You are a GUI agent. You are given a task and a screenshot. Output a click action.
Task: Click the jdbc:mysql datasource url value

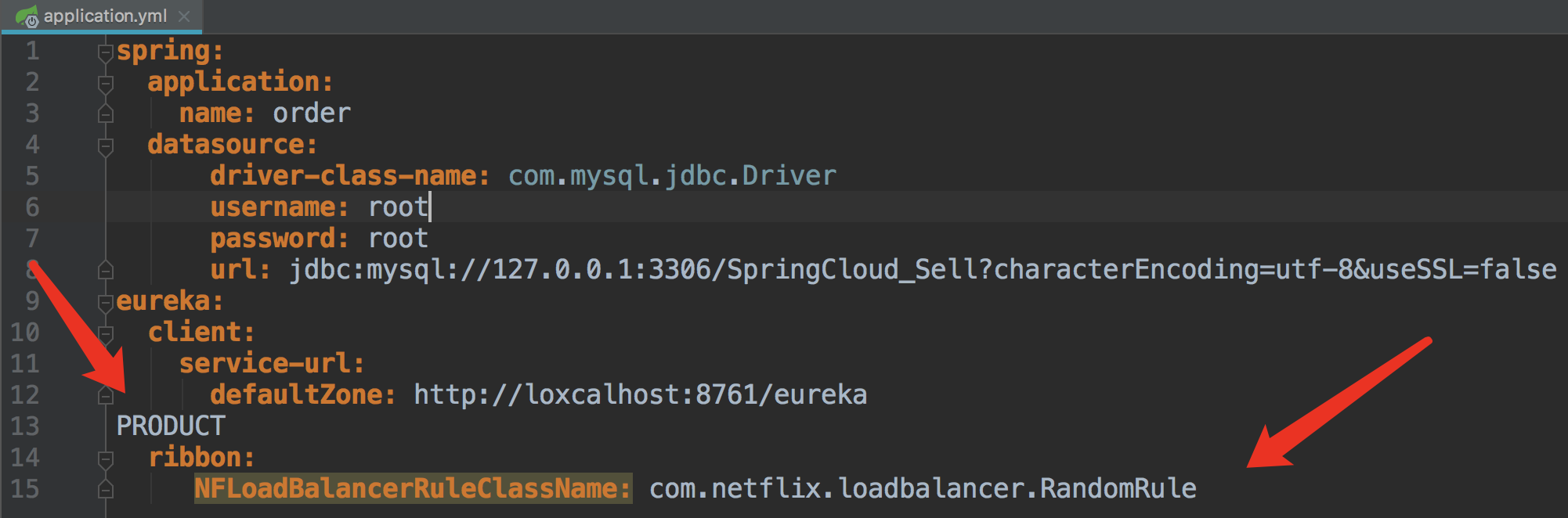(x=923, y=270)
